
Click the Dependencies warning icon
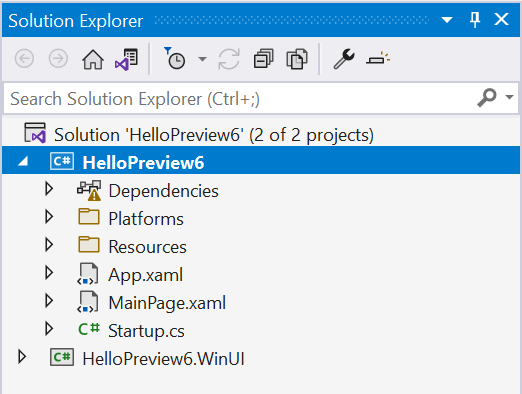coord(89,190)
